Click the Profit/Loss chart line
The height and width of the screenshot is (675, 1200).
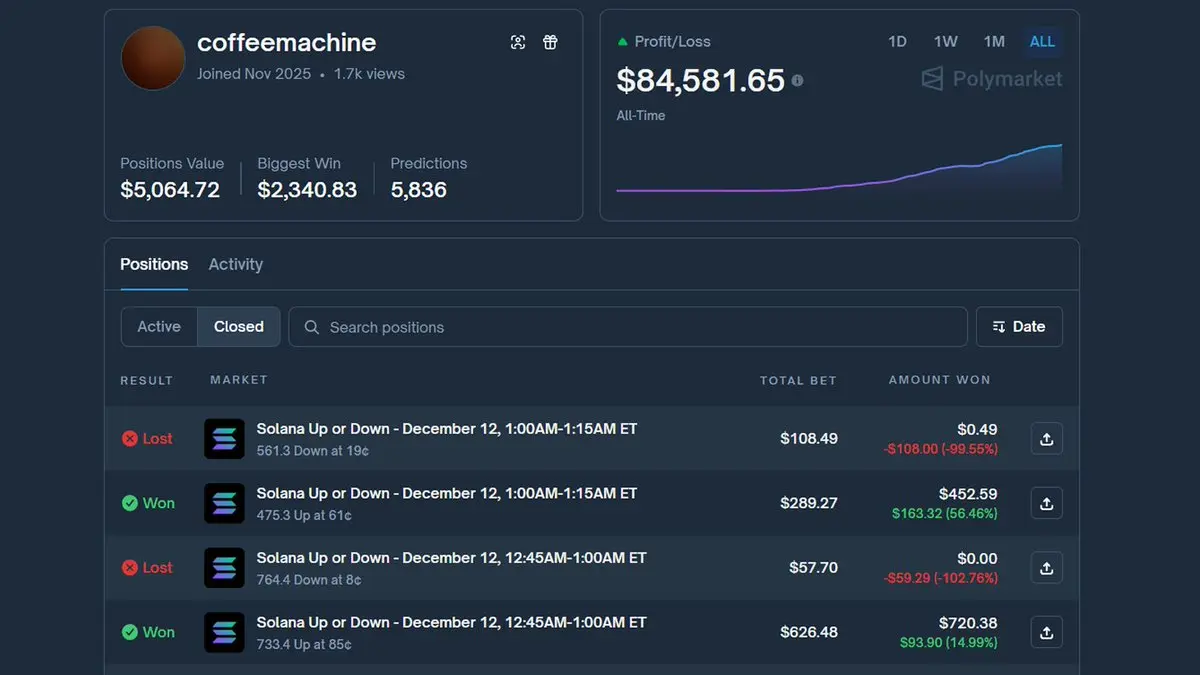[839, 170]
